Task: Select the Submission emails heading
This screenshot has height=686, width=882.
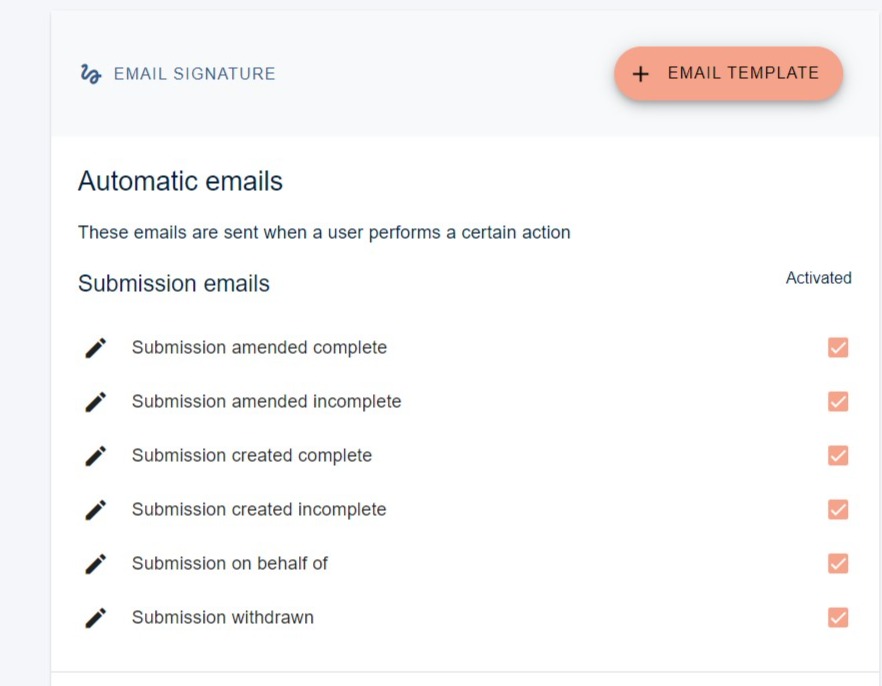Action: [x=173, y=283]
